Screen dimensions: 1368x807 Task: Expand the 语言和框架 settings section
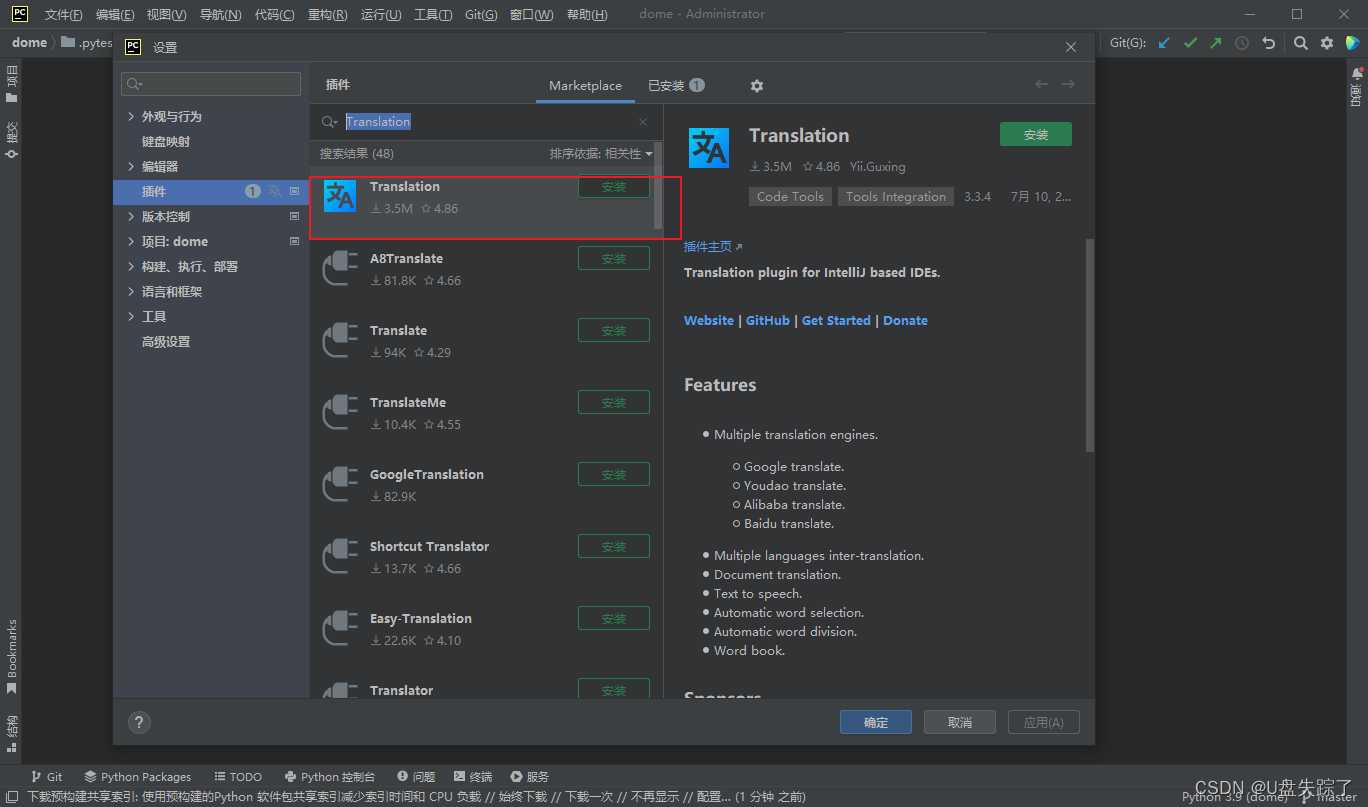(x=131, y=292)
